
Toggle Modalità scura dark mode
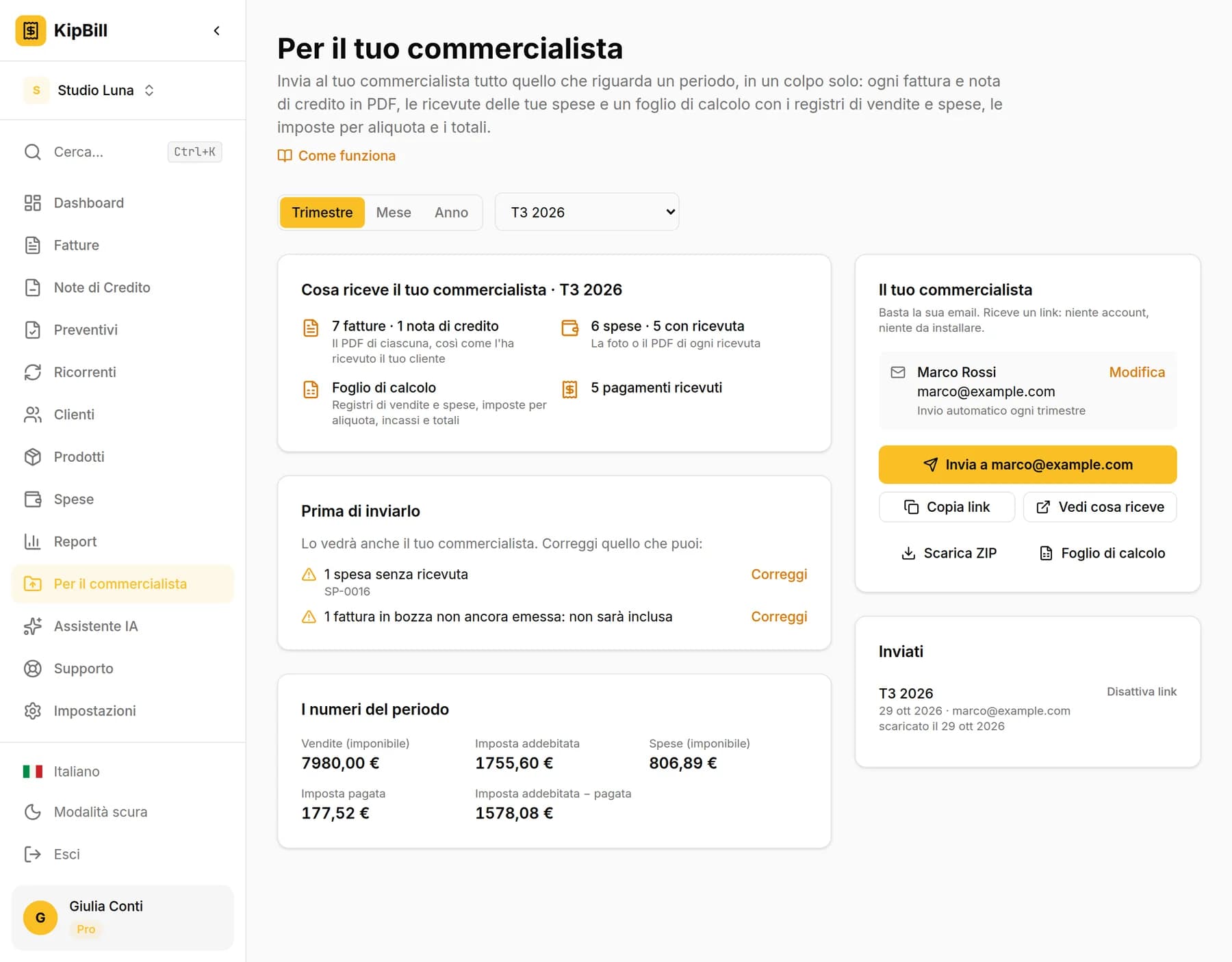click(123, 812)
